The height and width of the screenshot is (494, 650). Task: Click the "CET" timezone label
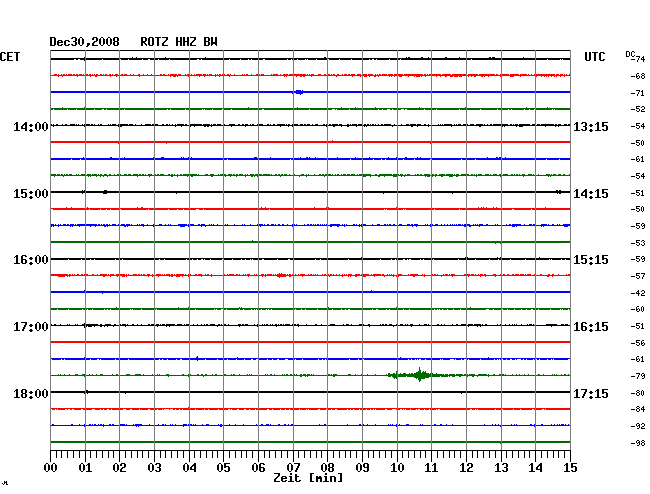click(10, 57)
